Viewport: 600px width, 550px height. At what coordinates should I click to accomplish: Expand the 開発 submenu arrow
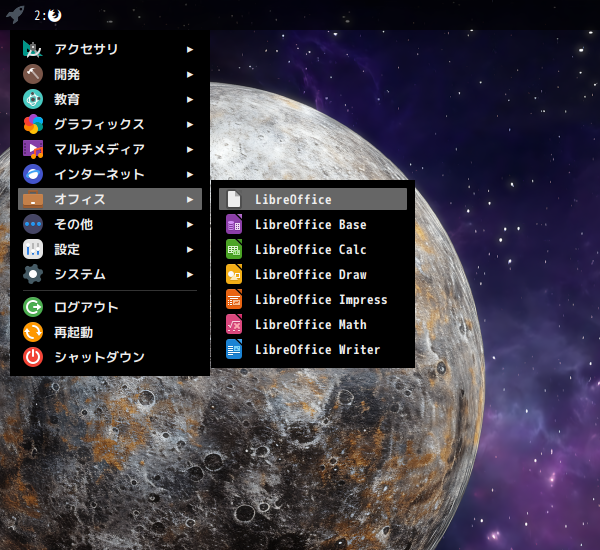190,74
